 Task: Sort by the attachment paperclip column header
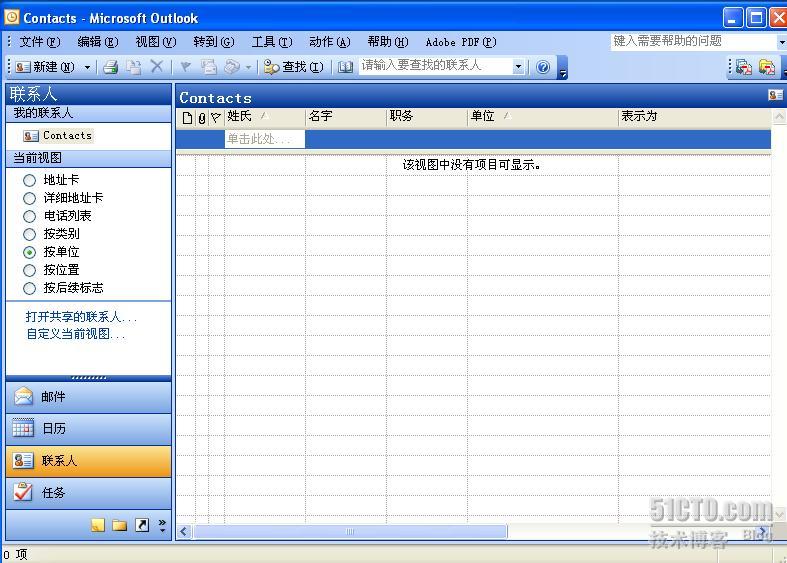(202, 118)
